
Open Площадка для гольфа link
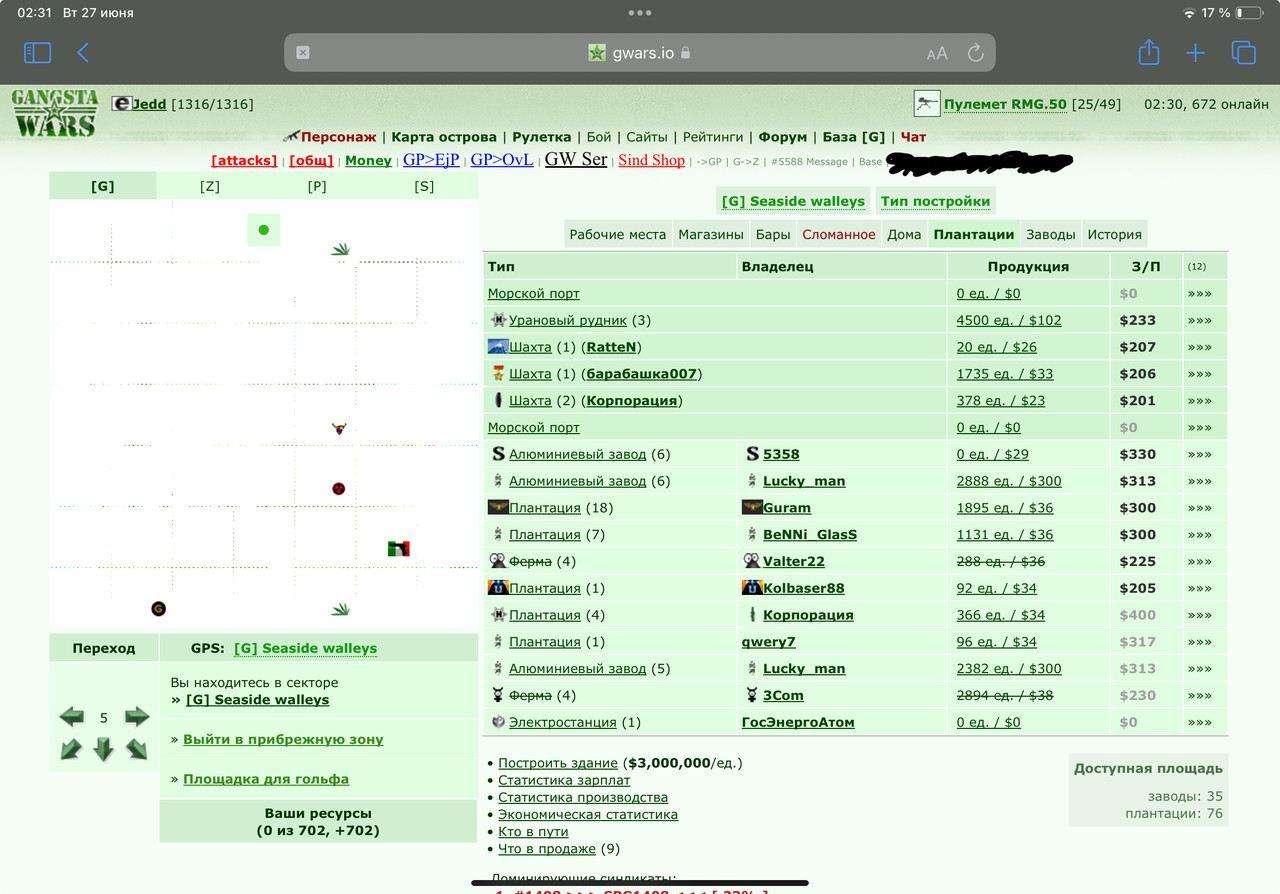[266, 779]
